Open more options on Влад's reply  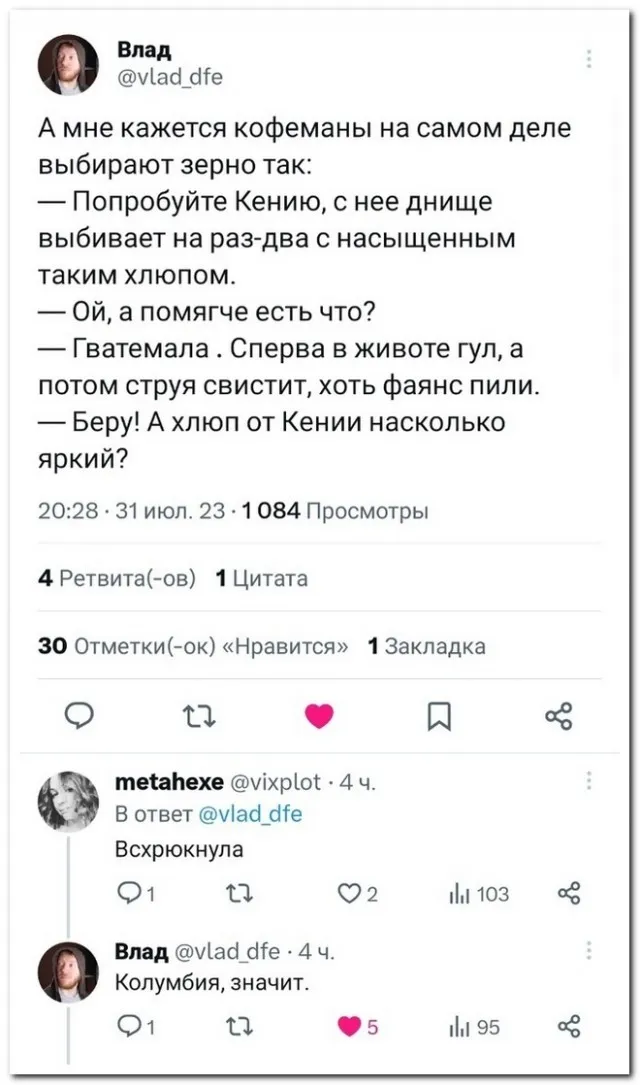[x=587, y=950]
